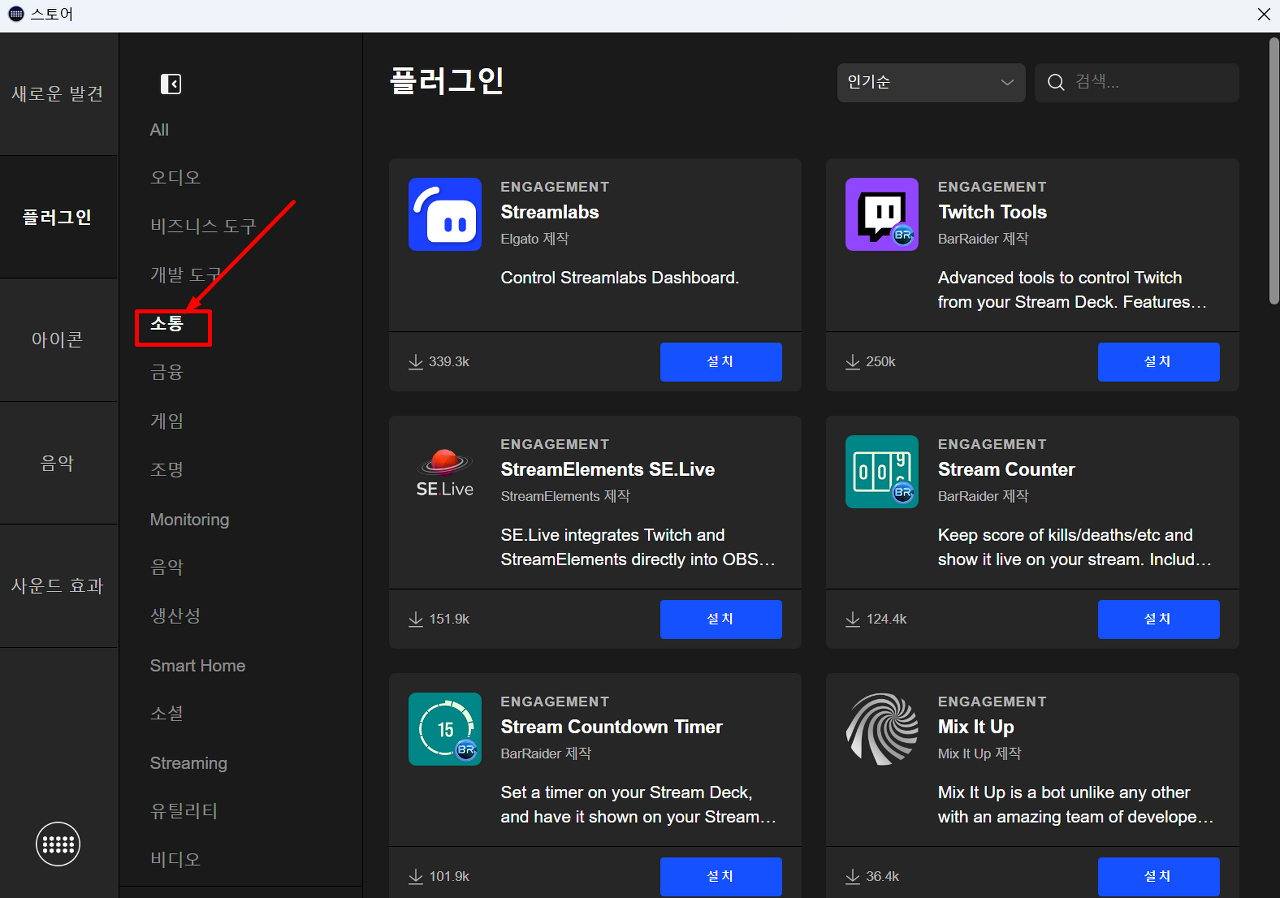Screen dimensions: 1280x898
Task: Open the Streamlabs plugin title
Action: pyautogui.click(x=550, y=212)
